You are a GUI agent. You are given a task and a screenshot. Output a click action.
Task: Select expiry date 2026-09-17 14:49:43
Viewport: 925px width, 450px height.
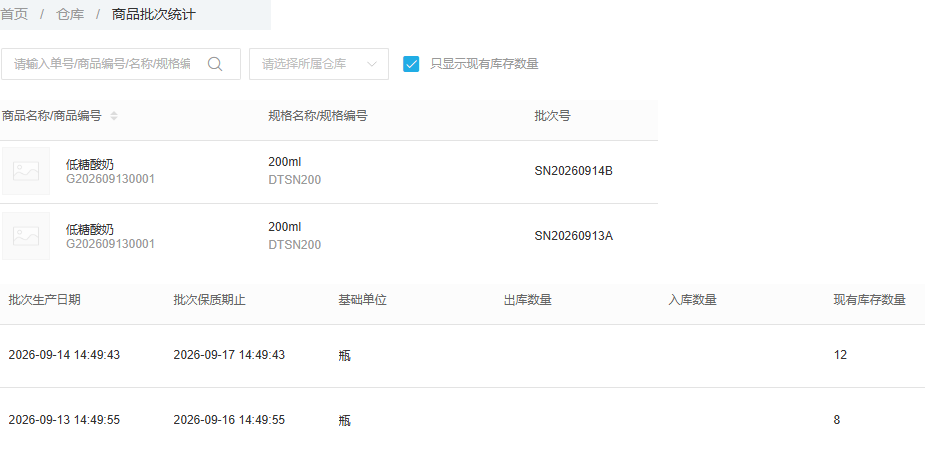229,355
